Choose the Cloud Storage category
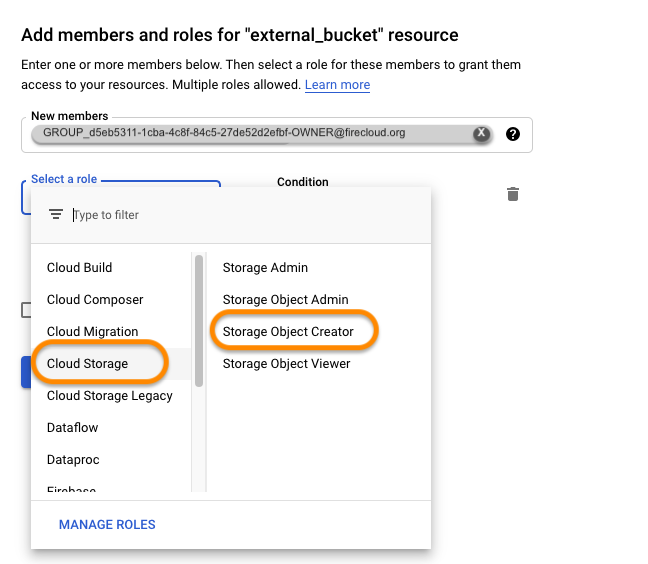This screenshot has width=648, height=564. pyautogui.click(x=88, y=364)
